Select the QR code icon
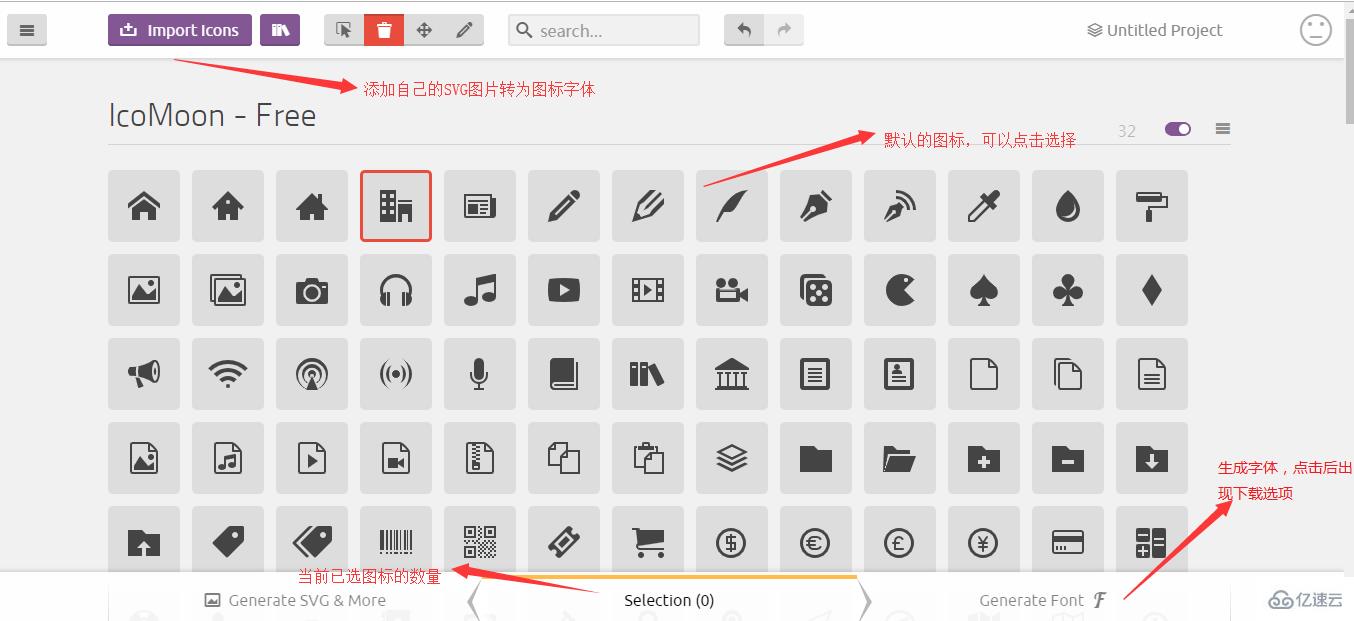Screen dimensions: 1354x621 point(480,542)
